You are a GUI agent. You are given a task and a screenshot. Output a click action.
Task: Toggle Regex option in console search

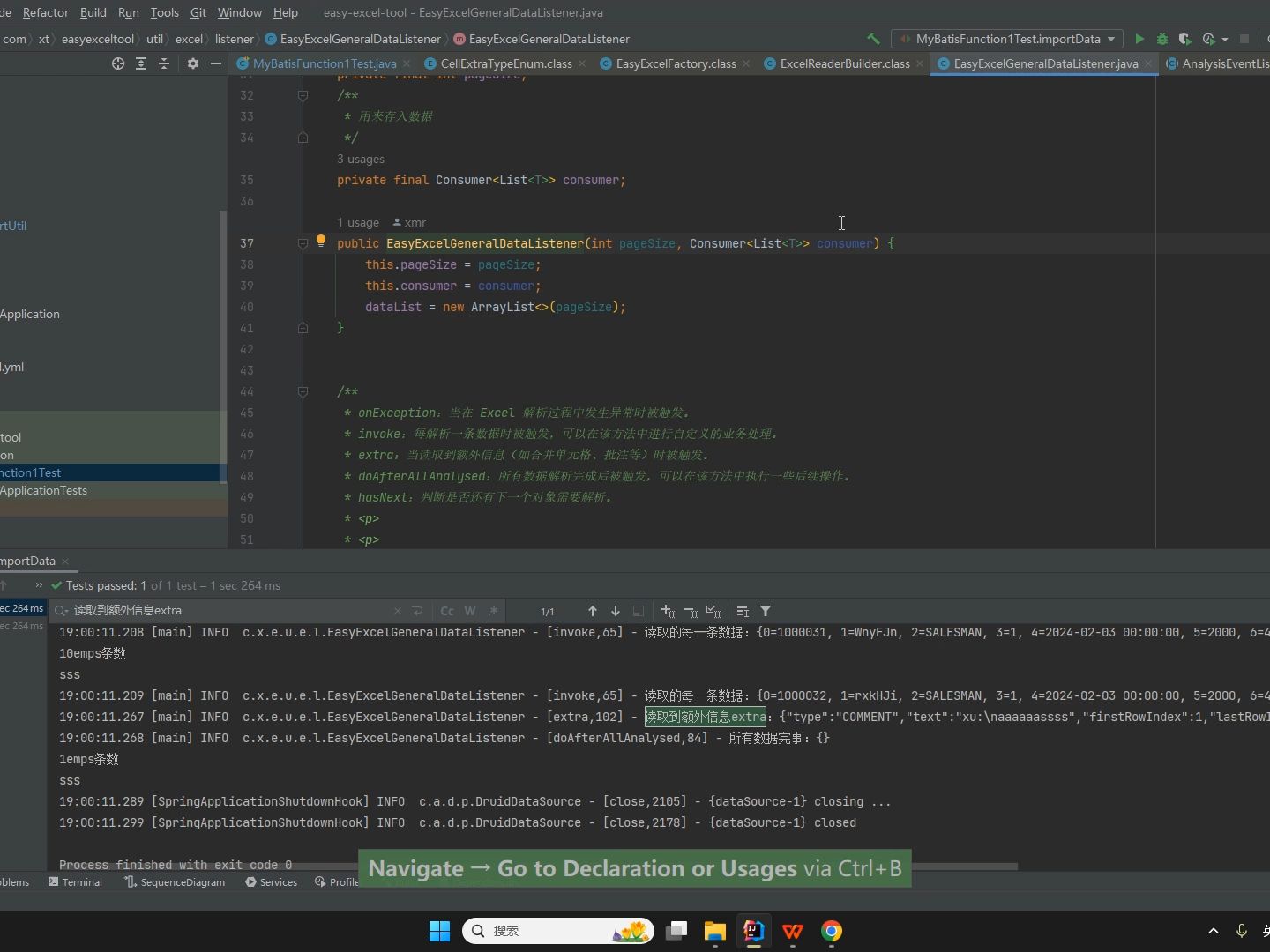493,611
